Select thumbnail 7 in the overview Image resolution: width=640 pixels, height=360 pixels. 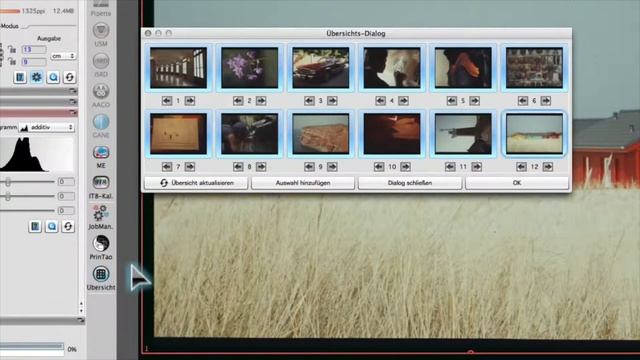(x=178, y=134)
